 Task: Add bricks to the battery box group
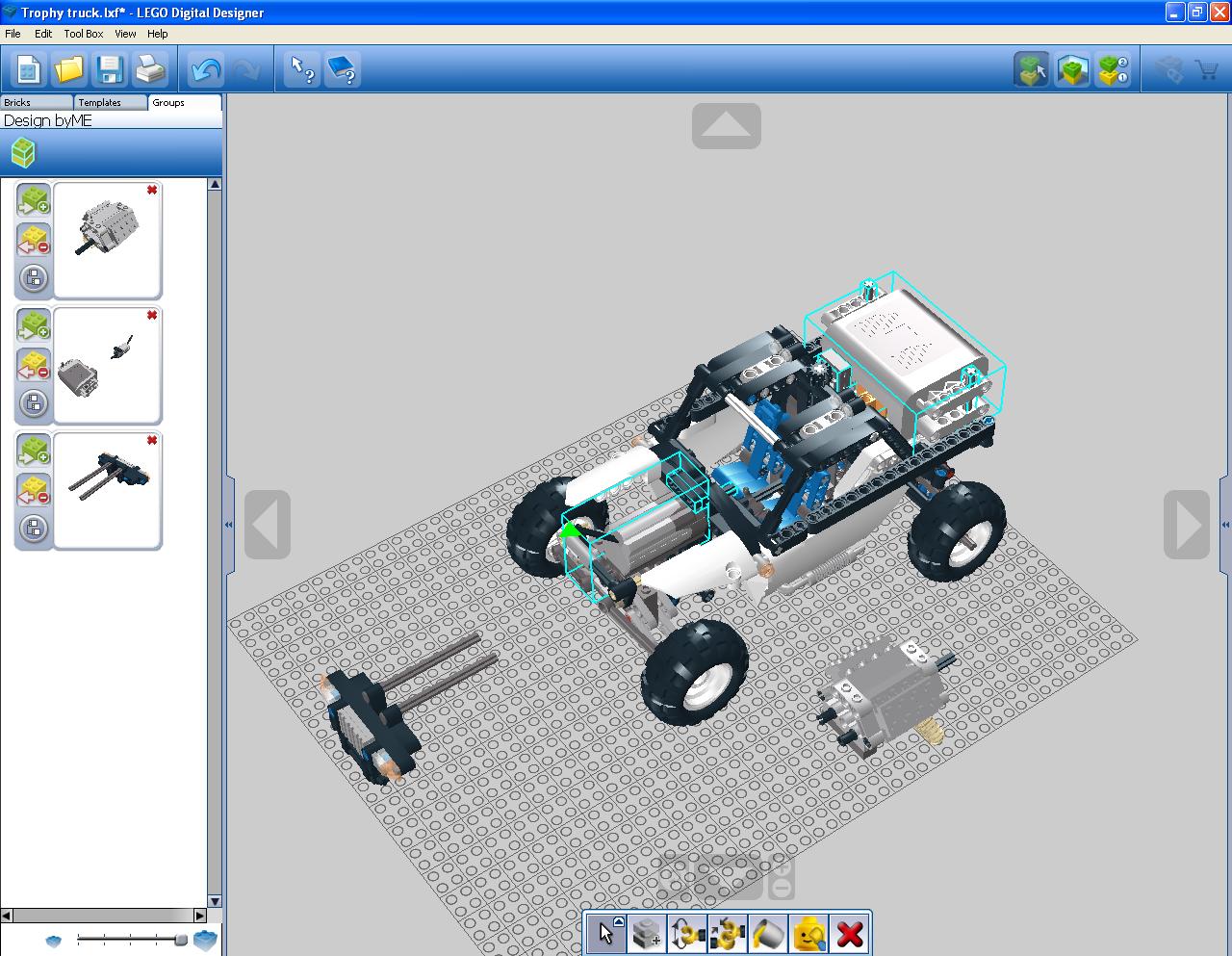tap(34, 325)
